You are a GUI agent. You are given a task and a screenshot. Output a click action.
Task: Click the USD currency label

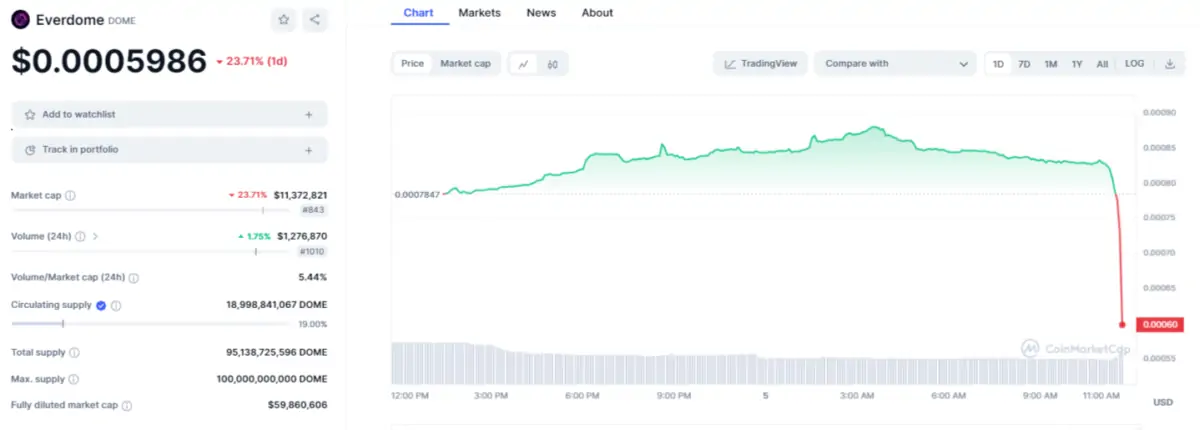1163,402
